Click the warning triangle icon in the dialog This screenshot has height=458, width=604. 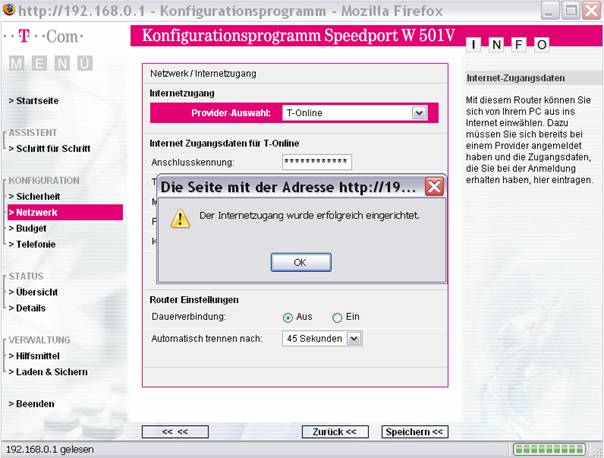(x=180, y=218)
